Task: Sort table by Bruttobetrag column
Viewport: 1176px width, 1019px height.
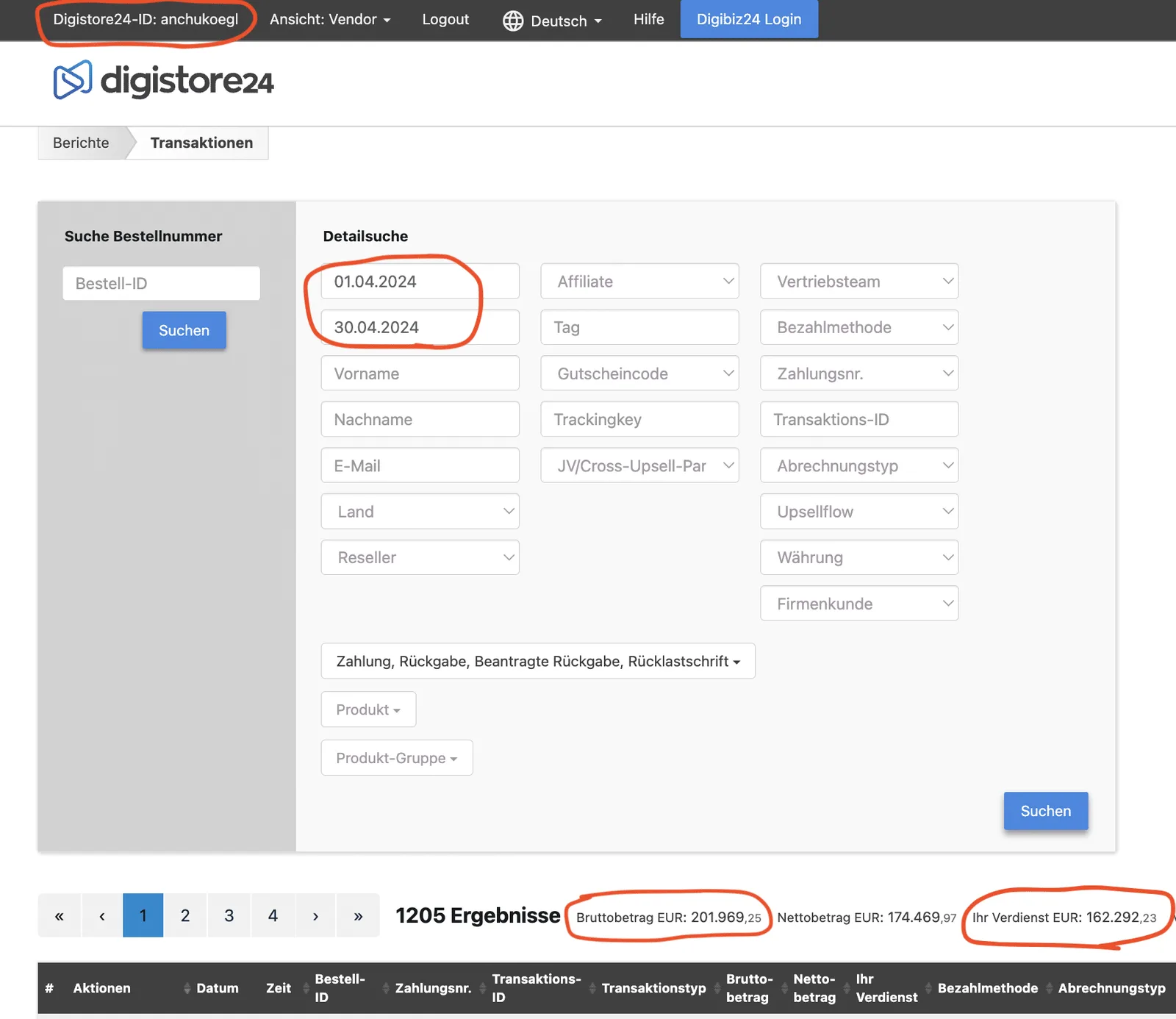Action: pos(749,988)
